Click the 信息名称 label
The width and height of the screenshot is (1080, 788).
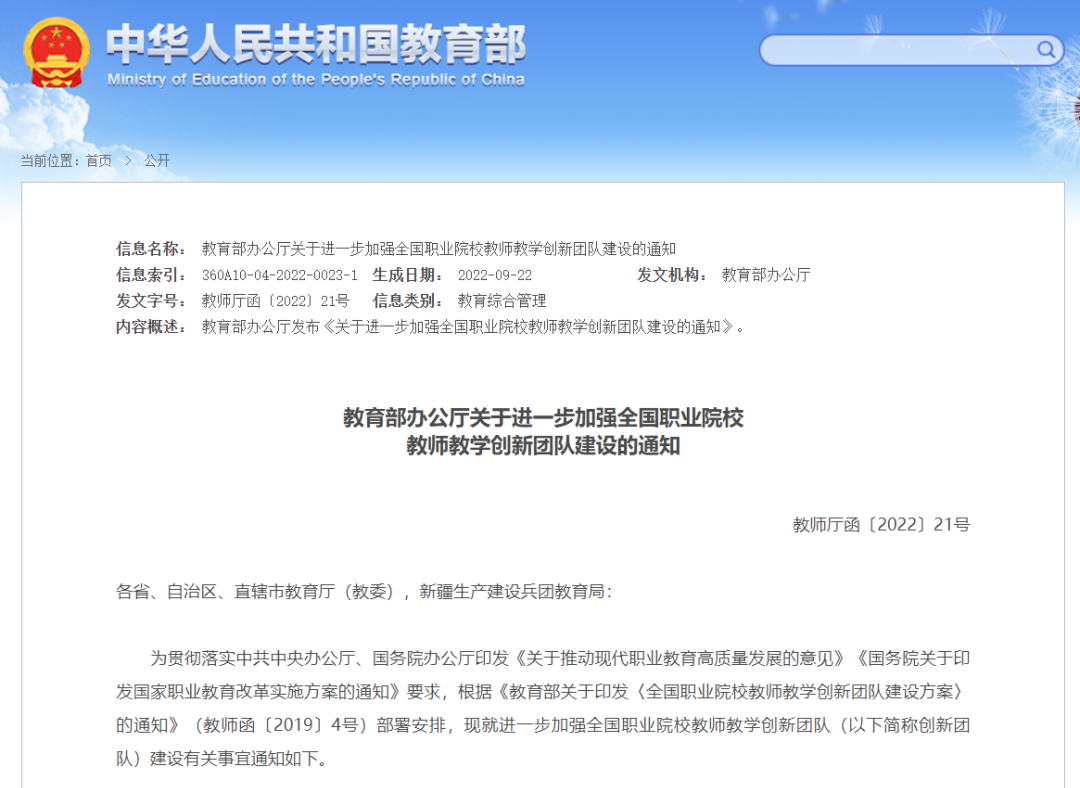(x=151, y=249)
